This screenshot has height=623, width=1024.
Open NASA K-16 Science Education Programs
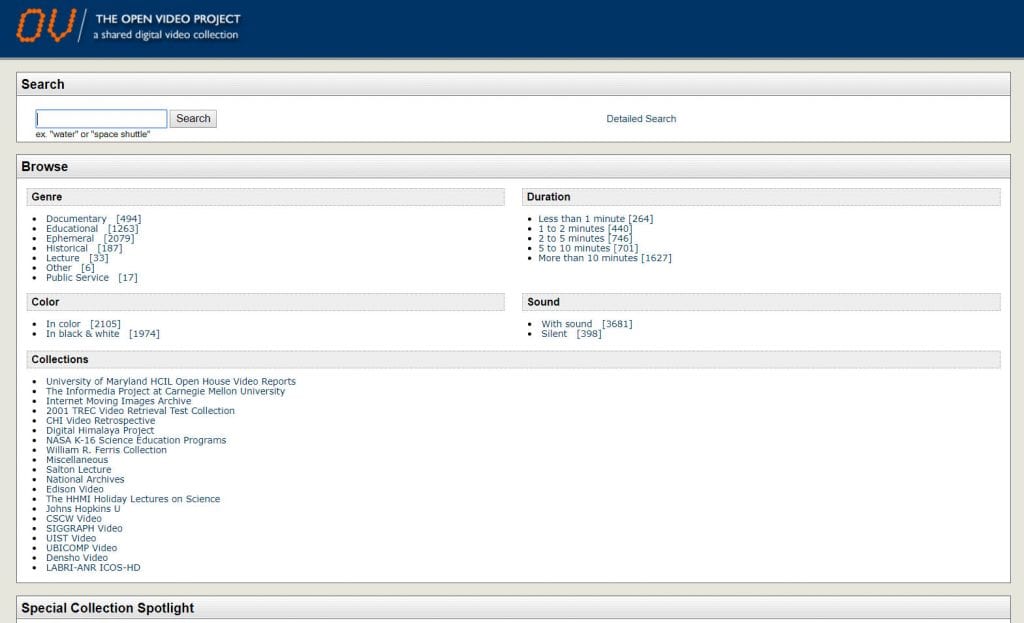(x=136, y=440)
